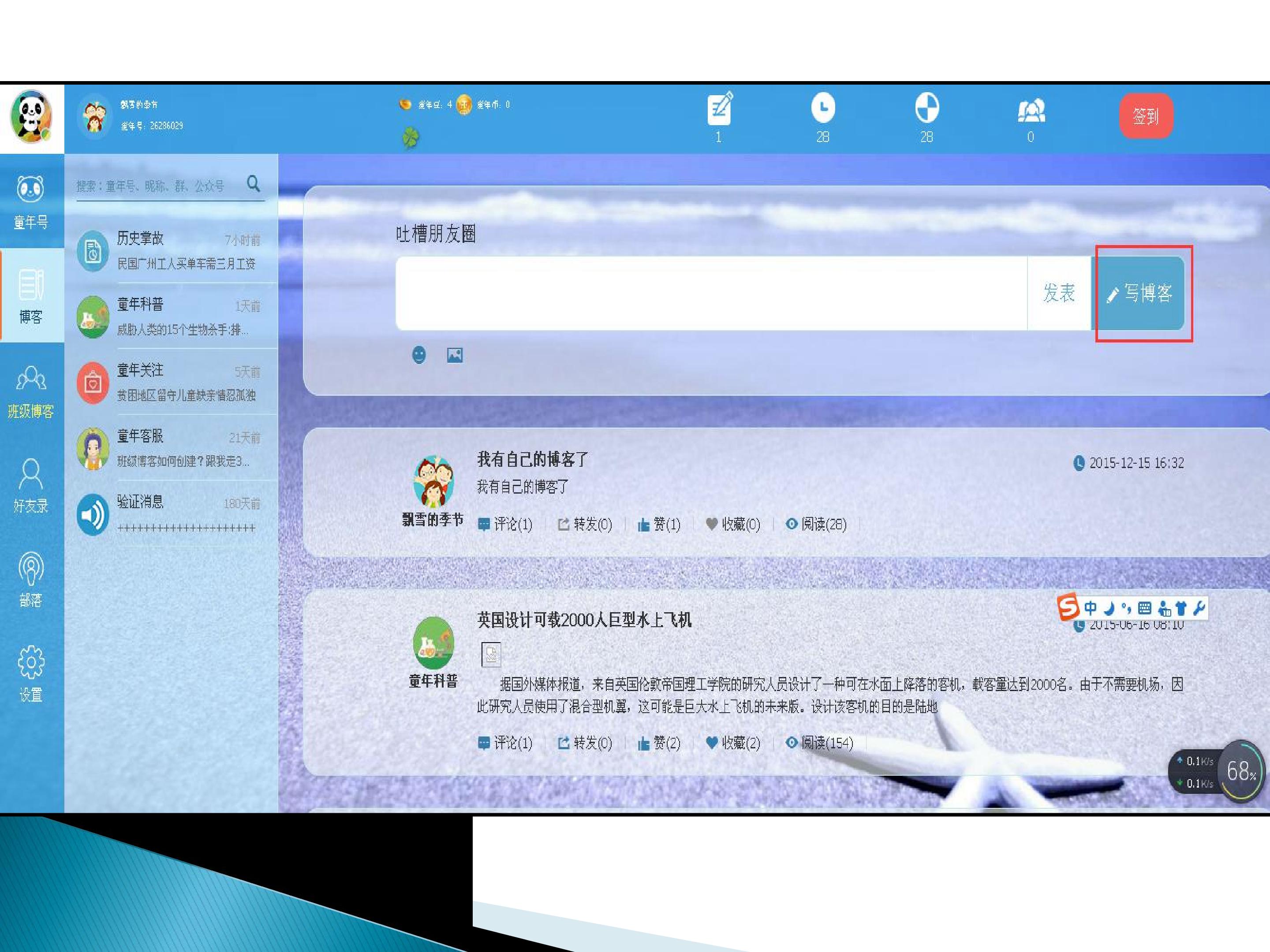Click the red 签到 button

point(1145,116)
